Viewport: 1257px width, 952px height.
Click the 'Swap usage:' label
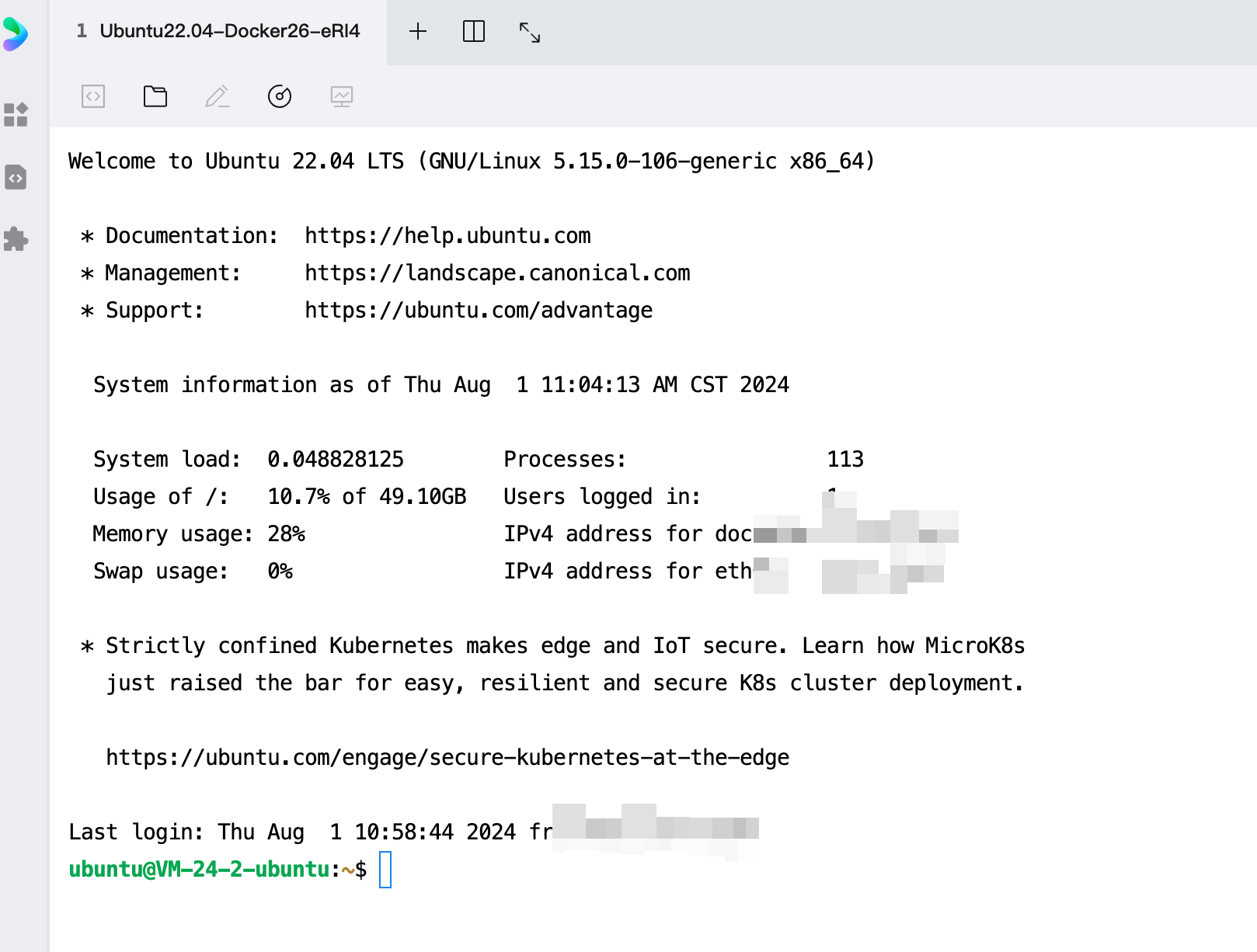[161, 571]
